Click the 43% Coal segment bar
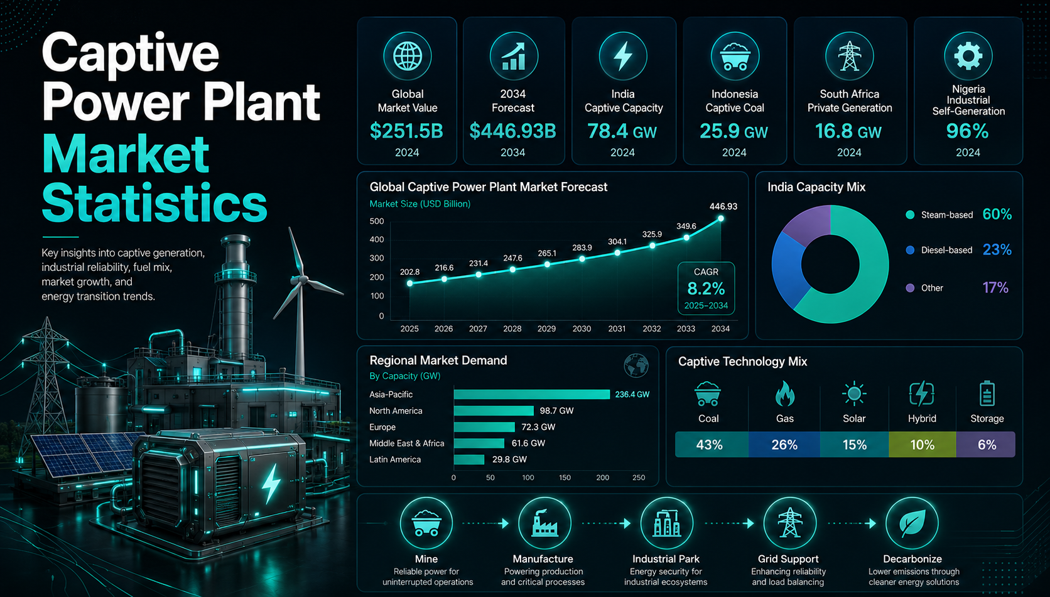 point(711,444)
